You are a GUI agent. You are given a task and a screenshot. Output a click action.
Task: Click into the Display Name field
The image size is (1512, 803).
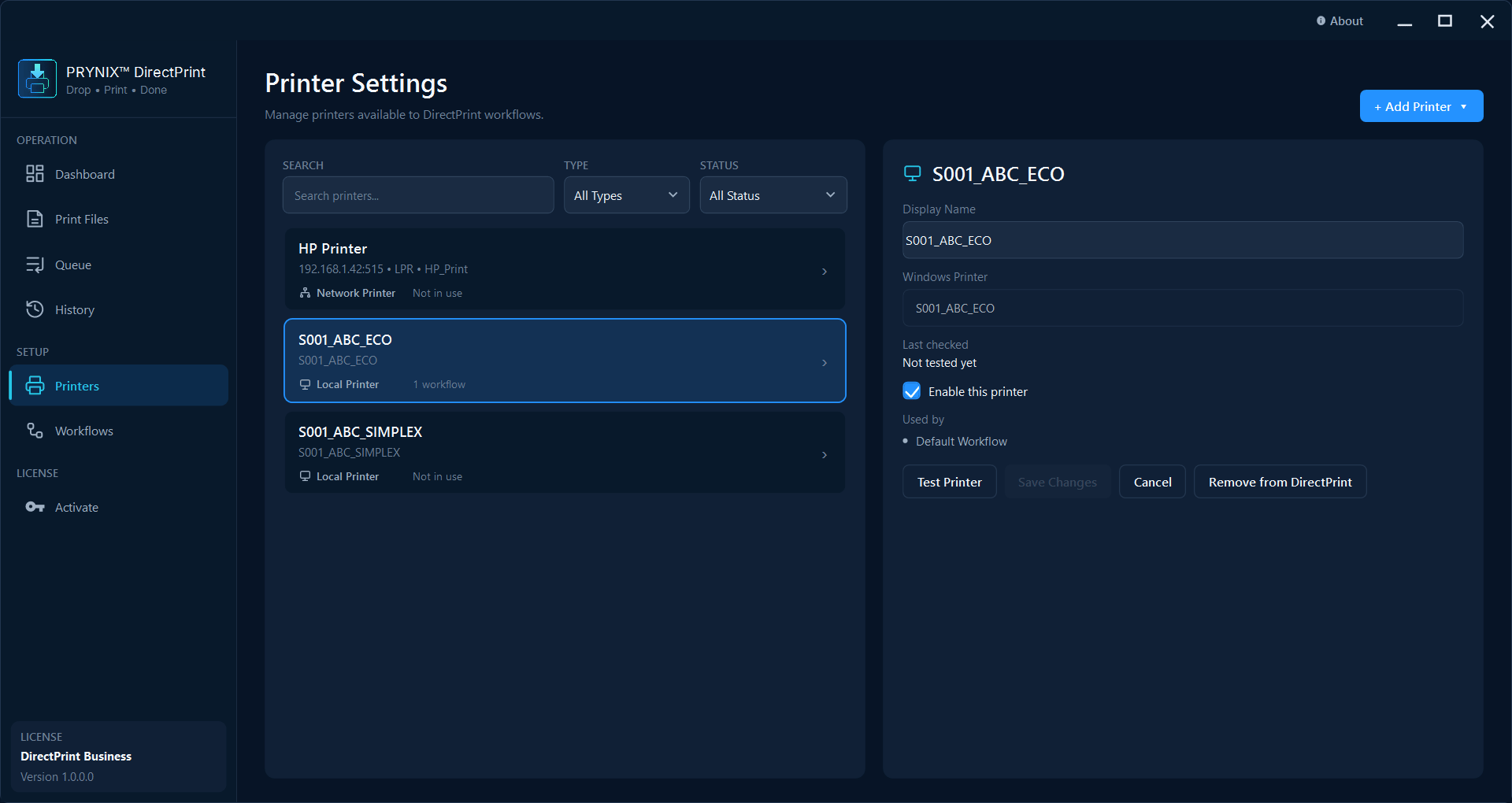(x=1183, y=240)
